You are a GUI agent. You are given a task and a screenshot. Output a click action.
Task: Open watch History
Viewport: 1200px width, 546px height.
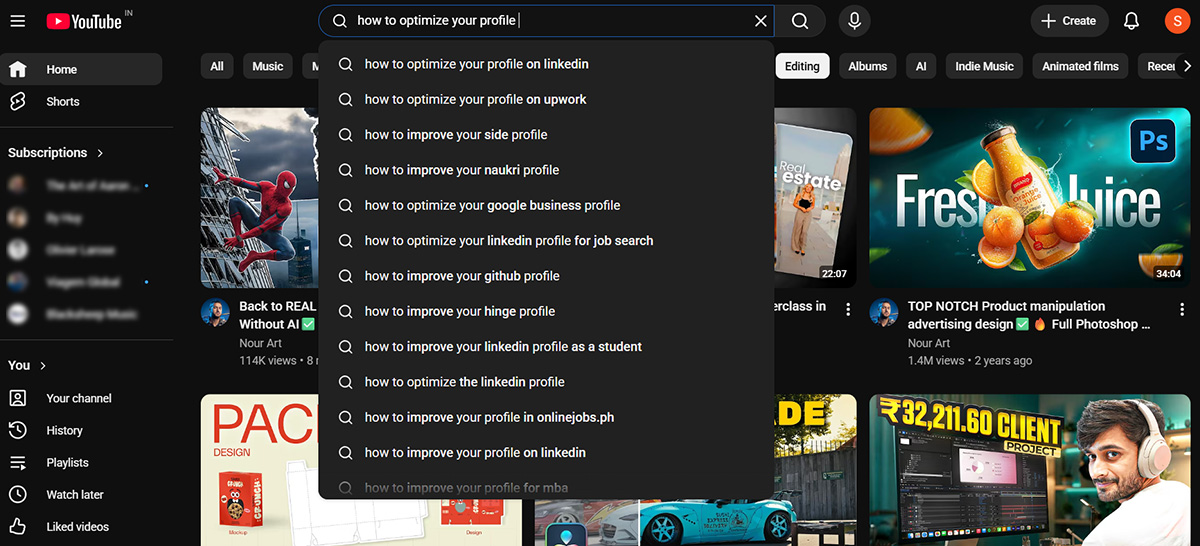click(x=81, y=430)
